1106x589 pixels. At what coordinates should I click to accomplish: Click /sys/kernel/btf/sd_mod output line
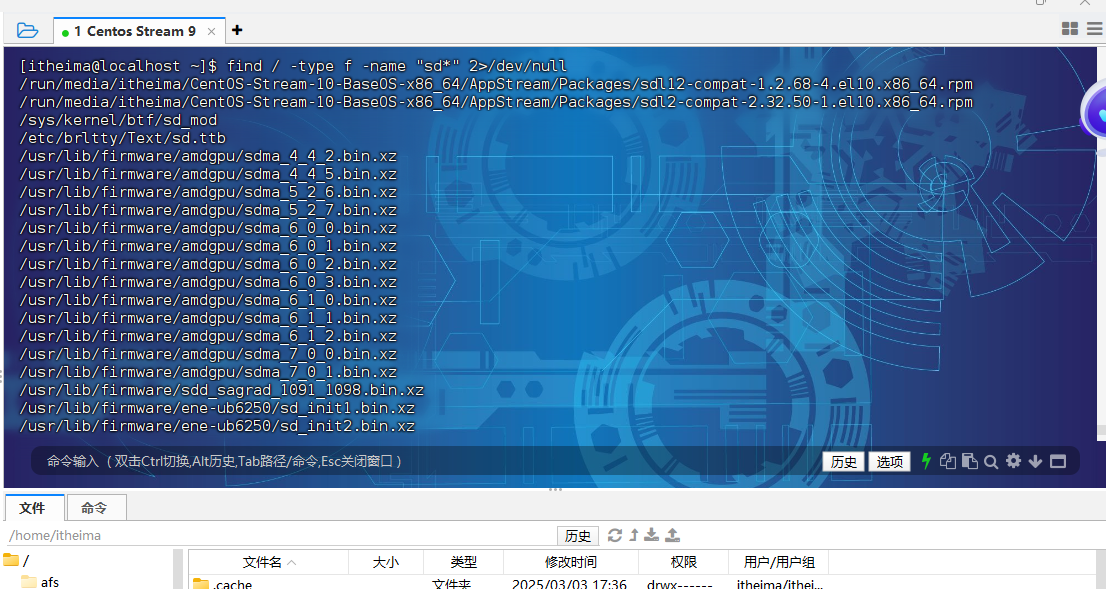118,120
